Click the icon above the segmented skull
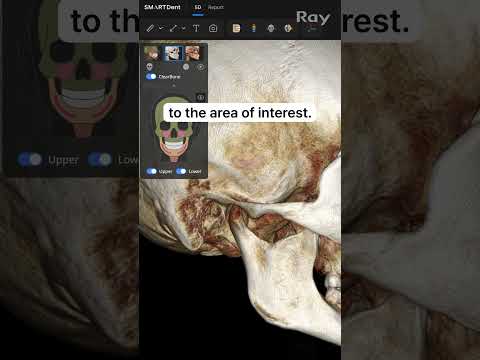 [x=200, y=97]
